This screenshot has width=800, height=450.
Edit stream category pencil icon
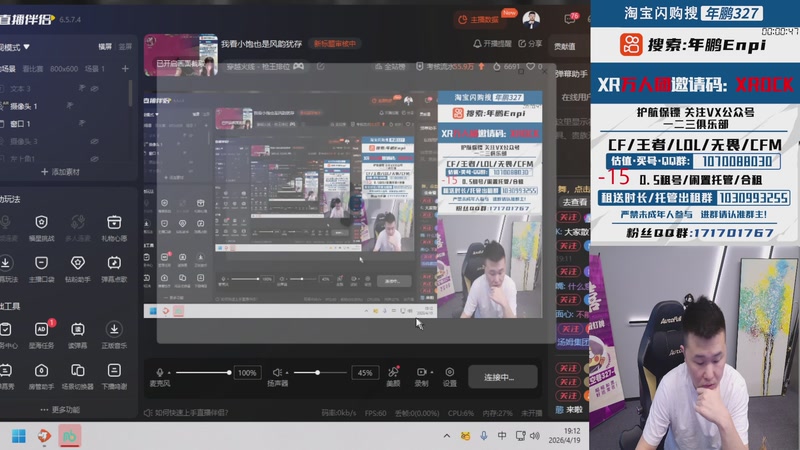coord(320,66)
